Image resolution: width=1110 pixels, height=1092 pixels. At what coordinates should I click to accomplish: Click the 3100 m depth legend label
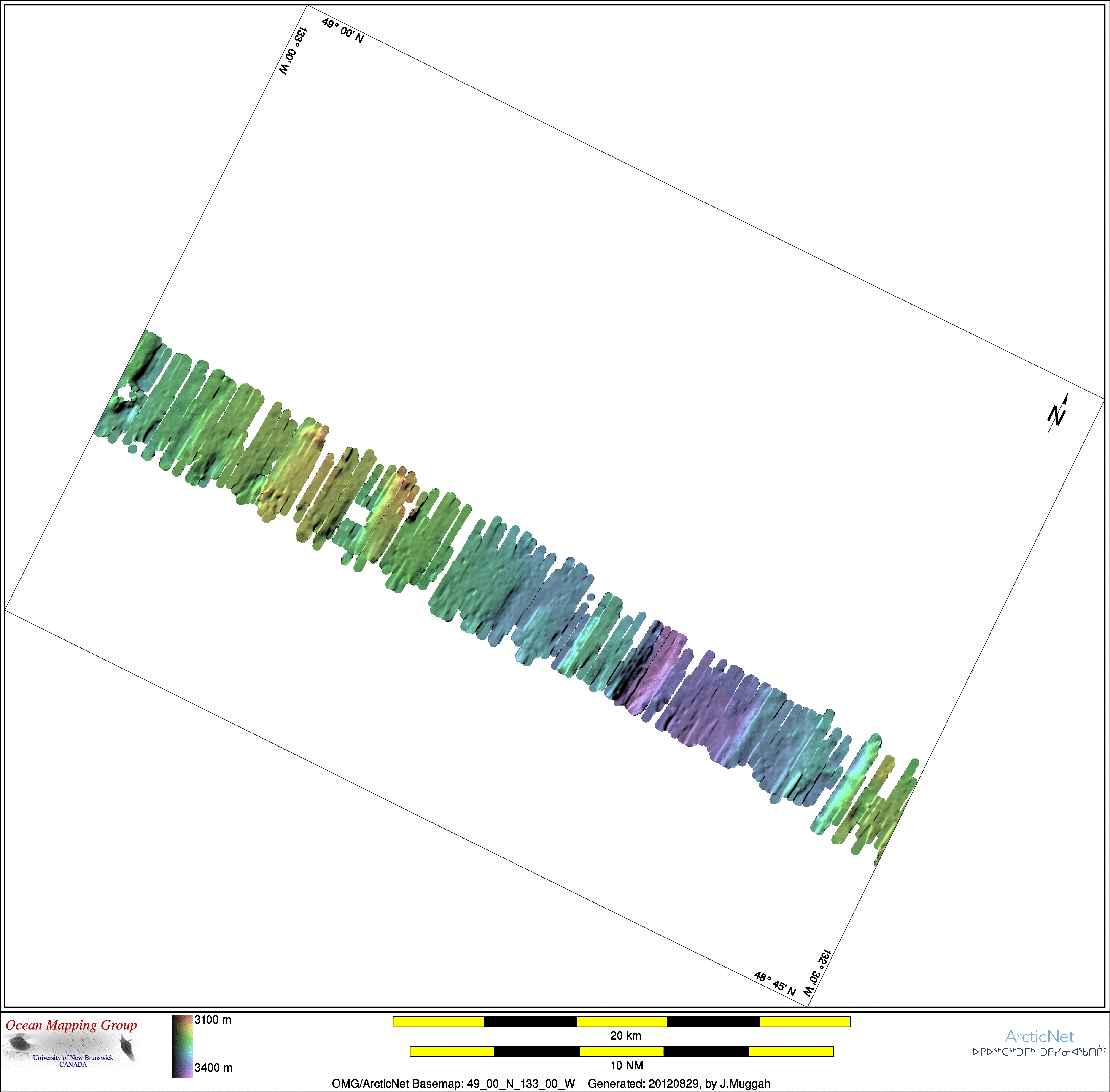tap(213, 1020)
